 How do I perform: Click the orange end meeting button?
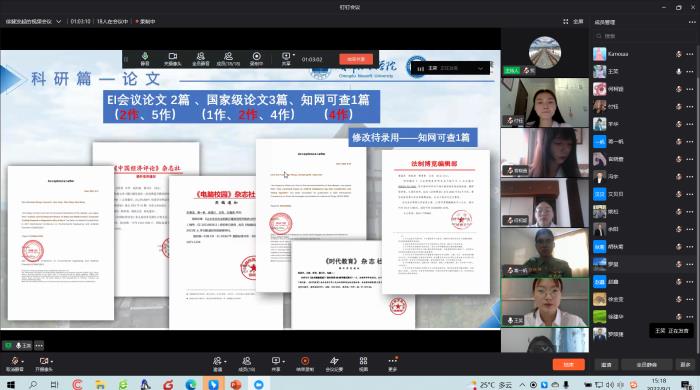[568, 365]
